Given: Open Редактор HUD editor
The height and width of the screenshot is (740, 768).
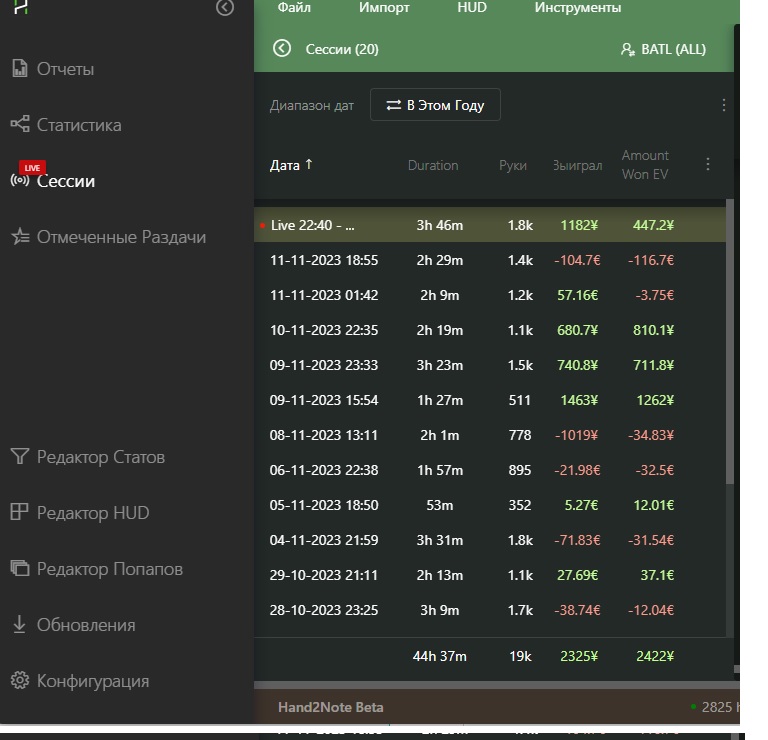Looking at the screenshot, I should click(x=80, y=513).
